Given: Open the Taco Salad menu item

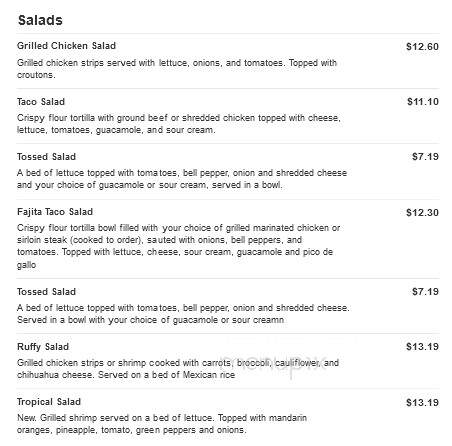Looking at the screenshot, I should [41, 102].
